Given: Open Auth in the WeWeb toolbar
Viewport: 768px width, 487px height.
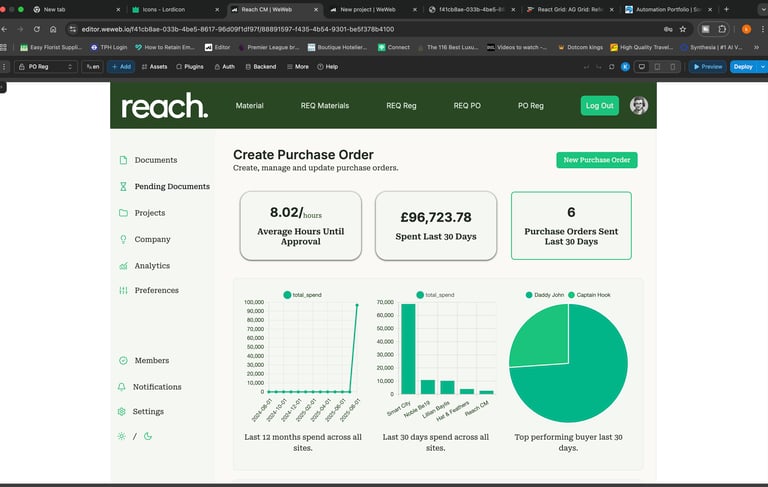Looking at the screenshot, I should point(224,67).
